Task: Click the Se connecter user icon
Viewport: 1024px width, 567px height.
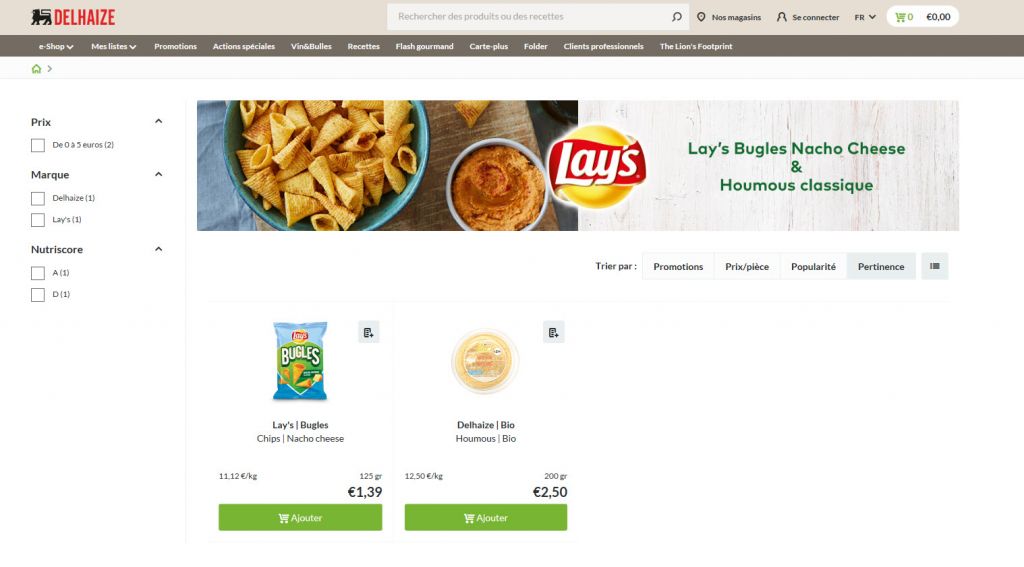Action: (782, 17)
